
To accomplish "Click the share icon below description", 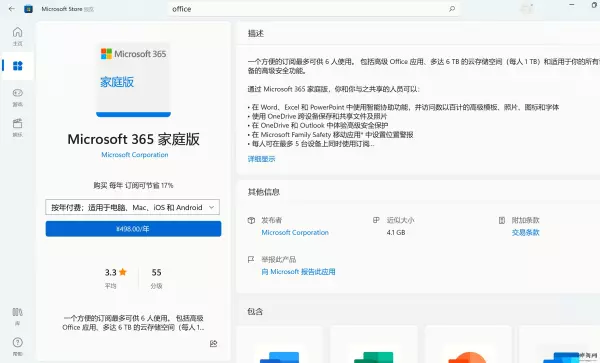I will [x=214, y=343].
